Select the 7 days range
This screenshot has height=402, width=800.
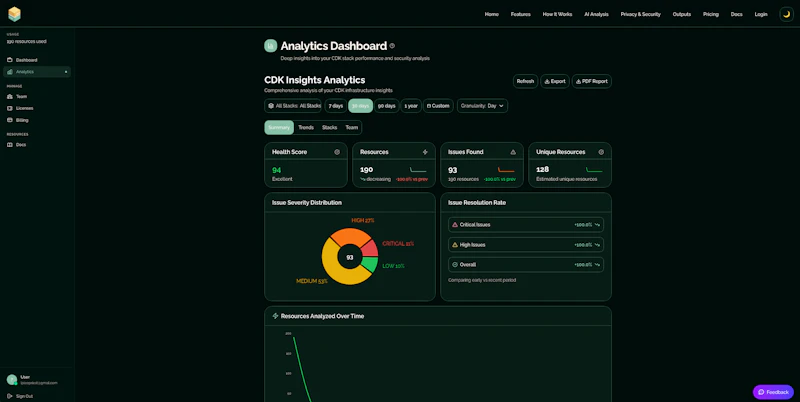335,106
